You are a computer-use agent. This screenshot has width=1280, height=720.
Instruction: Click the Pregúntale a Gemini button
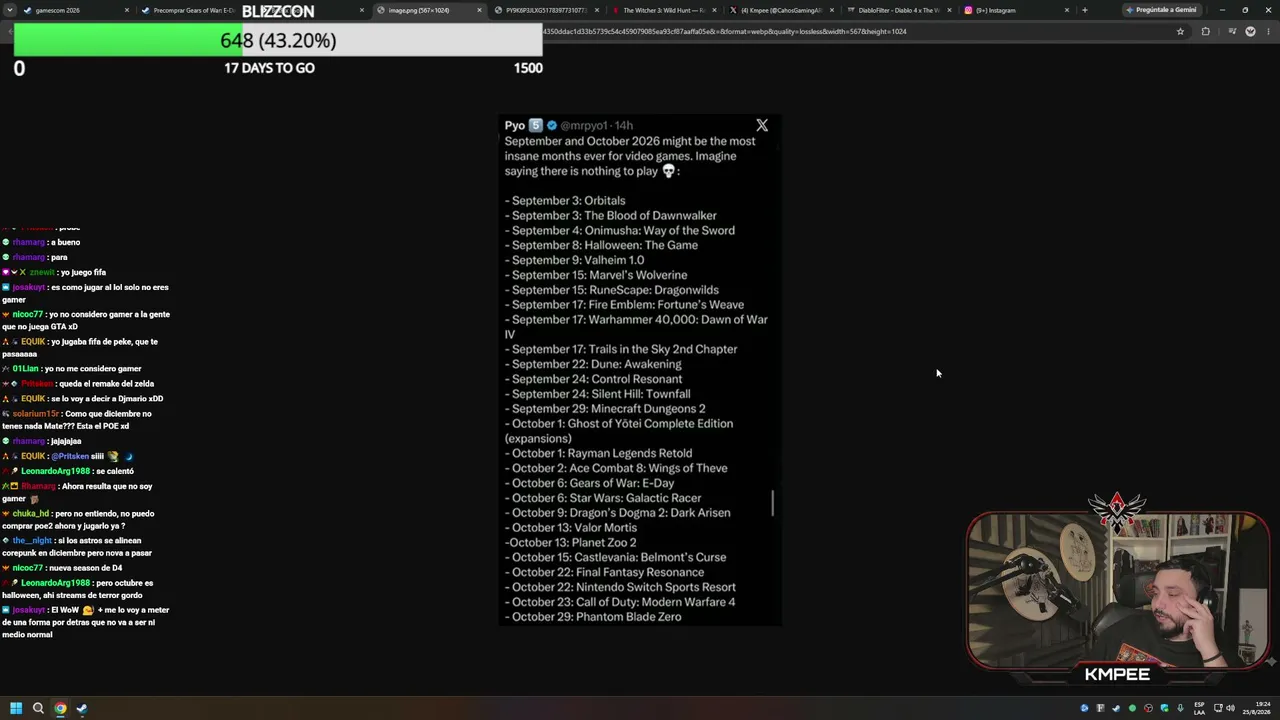click(x=1162, y=10)
